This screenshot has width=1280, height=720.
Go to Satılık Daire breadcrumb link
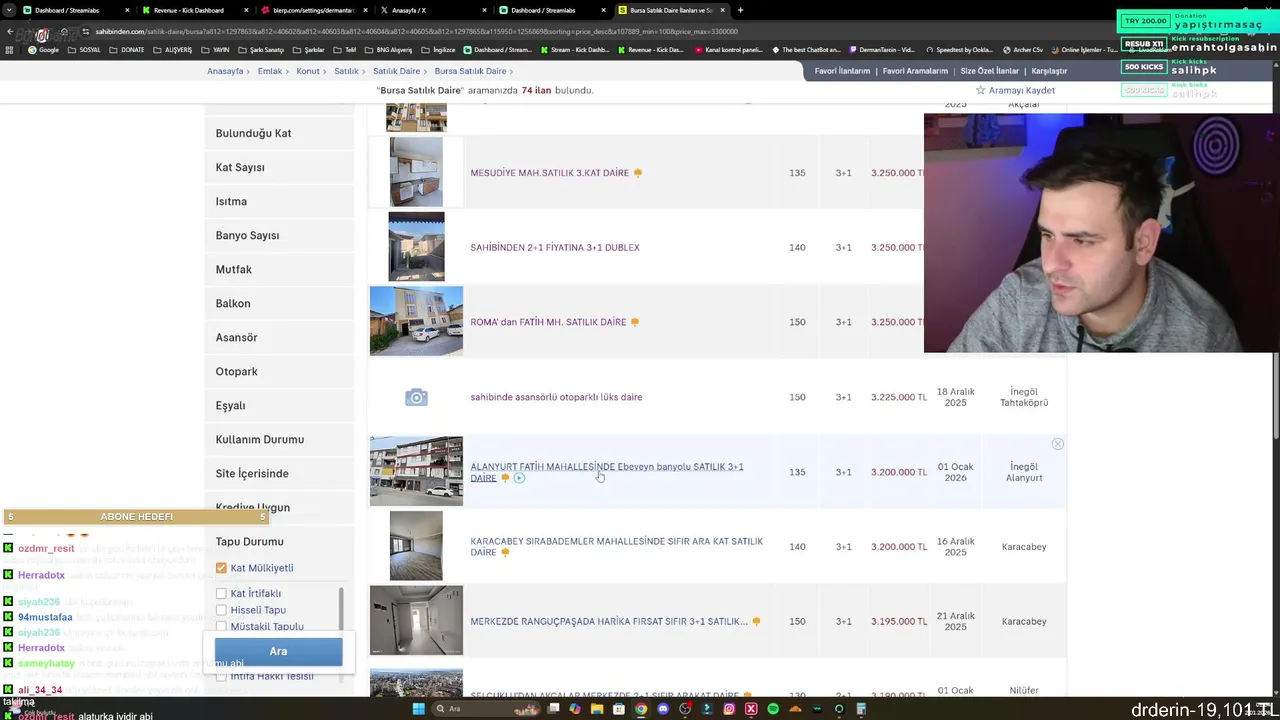(396, 71)
